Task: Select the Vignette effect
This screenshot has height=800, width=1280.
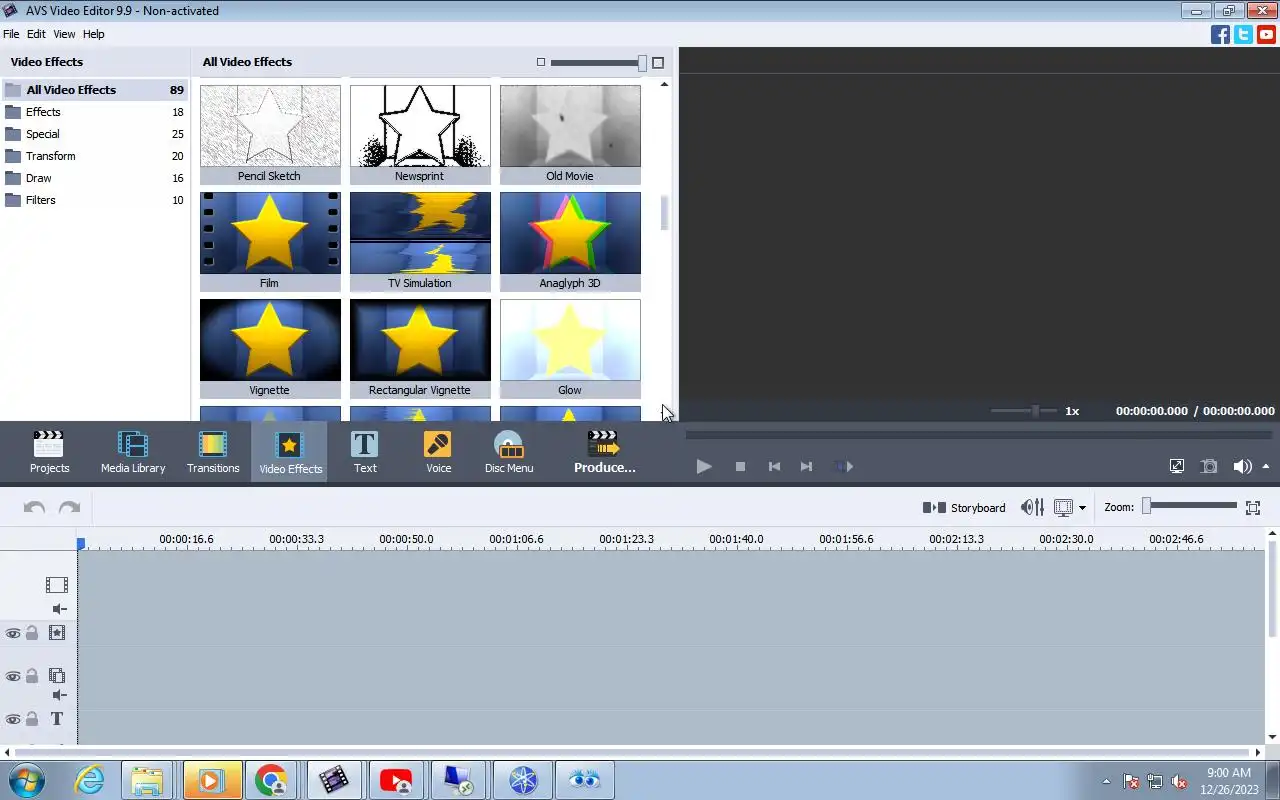Action: point(270,348)
